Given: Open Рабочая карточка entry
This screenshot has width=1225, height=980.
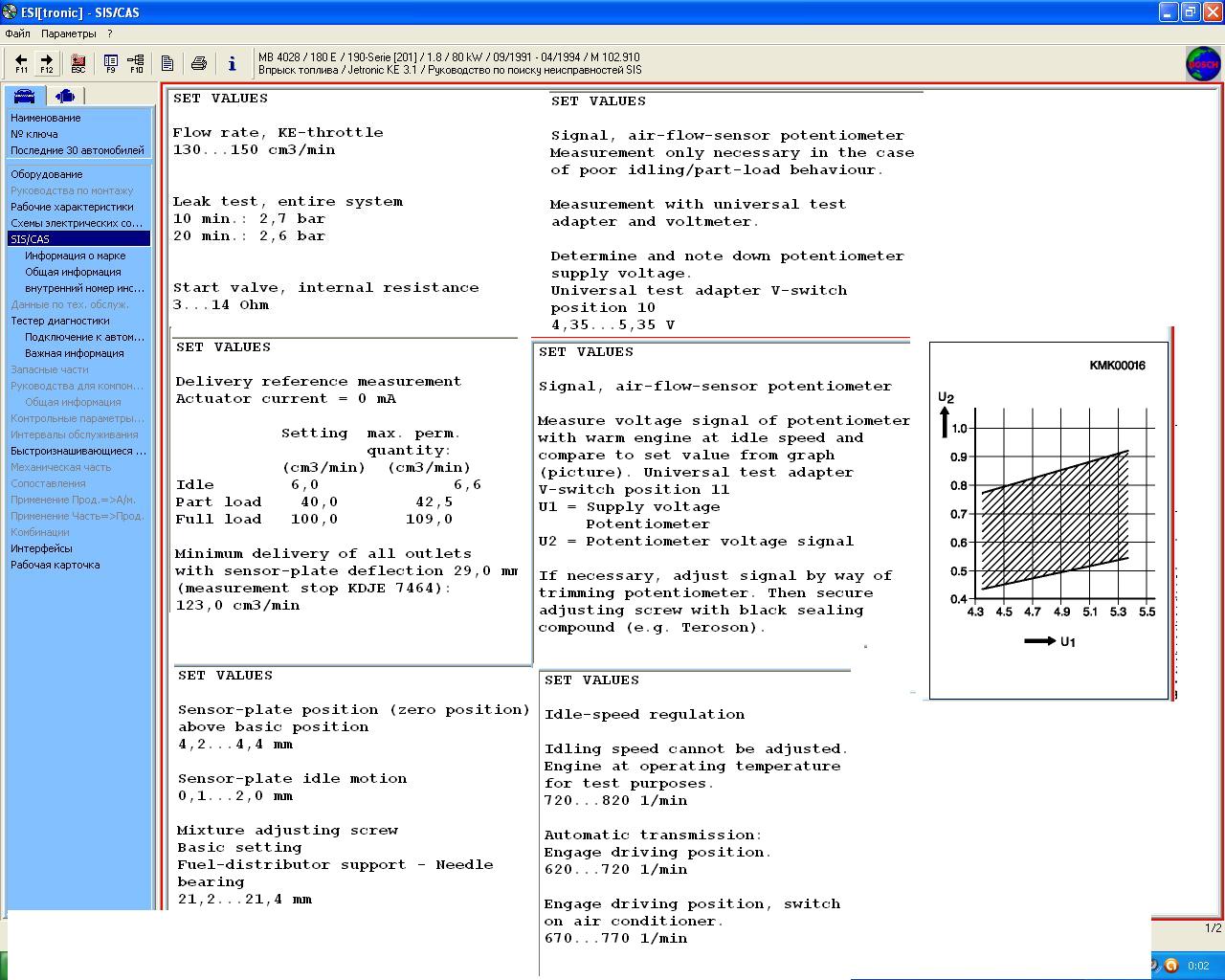Looking at the screenshot, I should tap(55, 565).
